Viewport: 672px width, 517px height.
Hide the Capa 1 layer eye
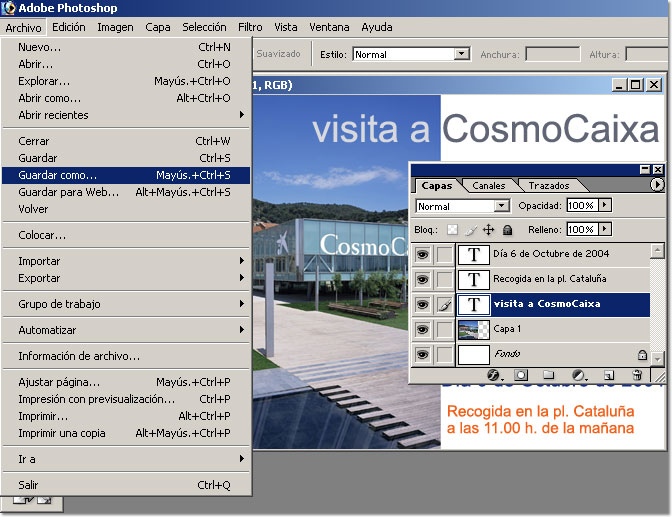click(x=422, y=329)
